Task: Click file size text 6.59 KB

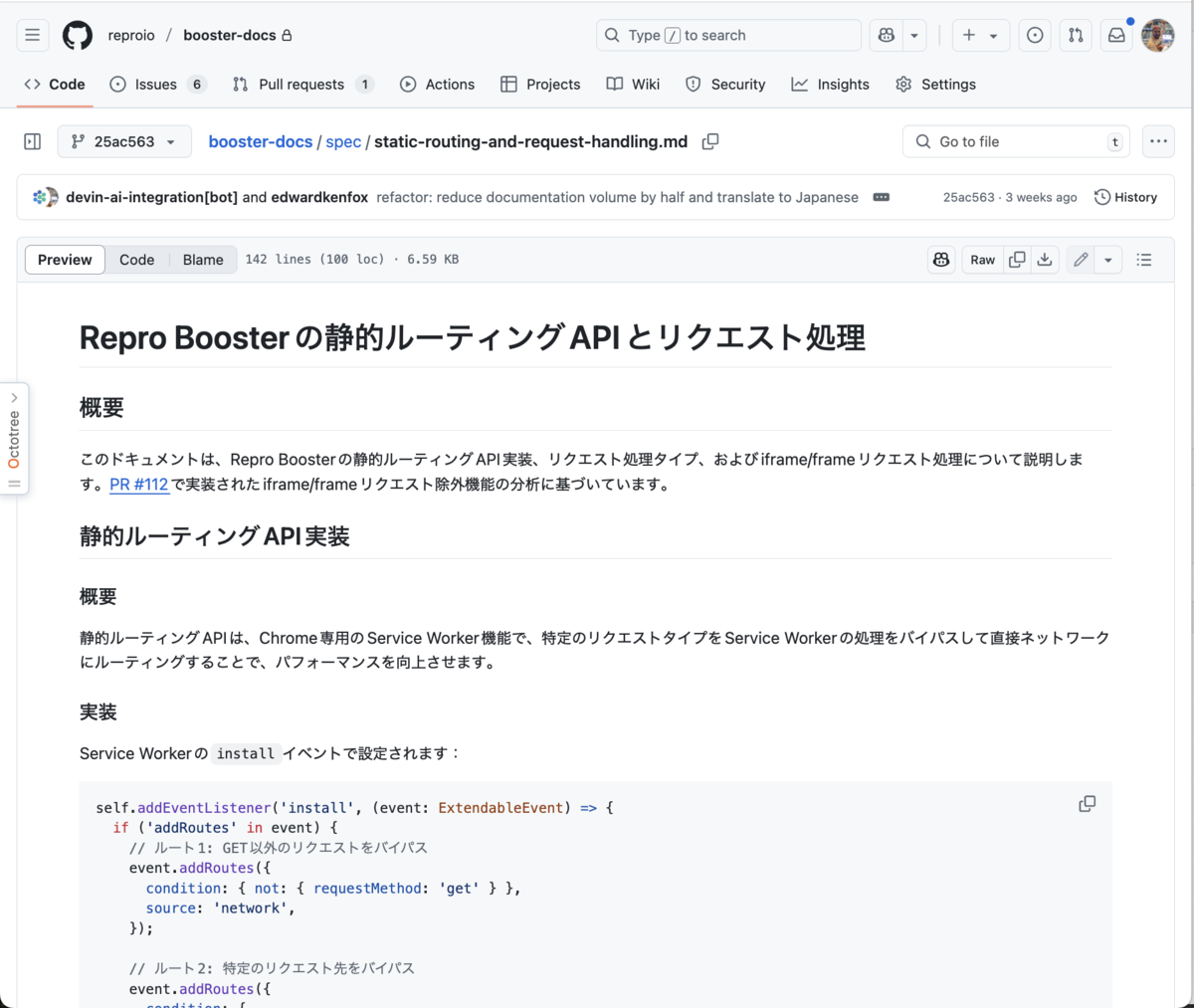Action: click(x=433, y=260)
